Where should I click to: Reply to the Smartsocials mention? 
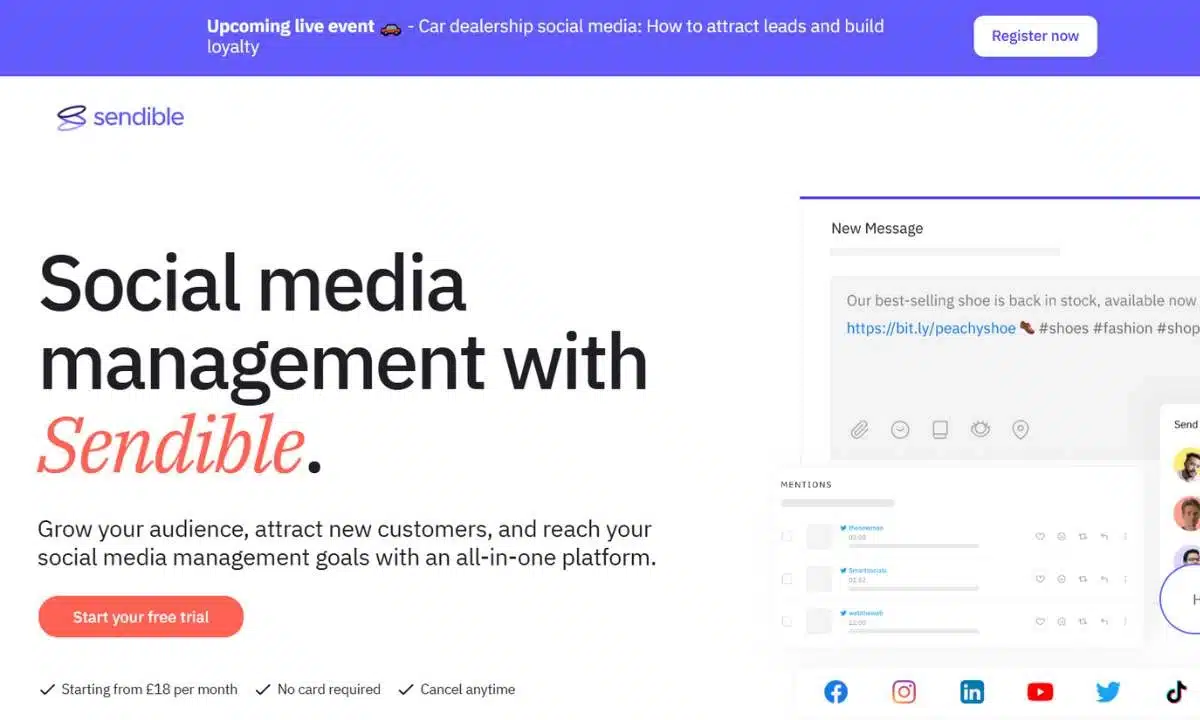tap(1104, 579)
